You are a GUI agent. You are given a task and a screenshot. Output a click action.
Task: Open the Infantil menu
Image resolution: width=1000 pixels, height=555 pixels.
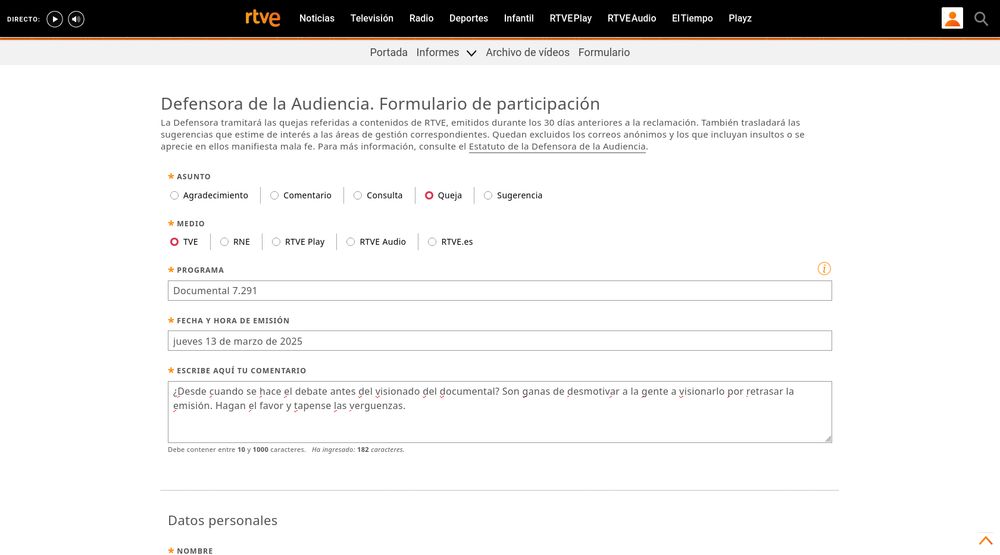click(x=518, y=18)
